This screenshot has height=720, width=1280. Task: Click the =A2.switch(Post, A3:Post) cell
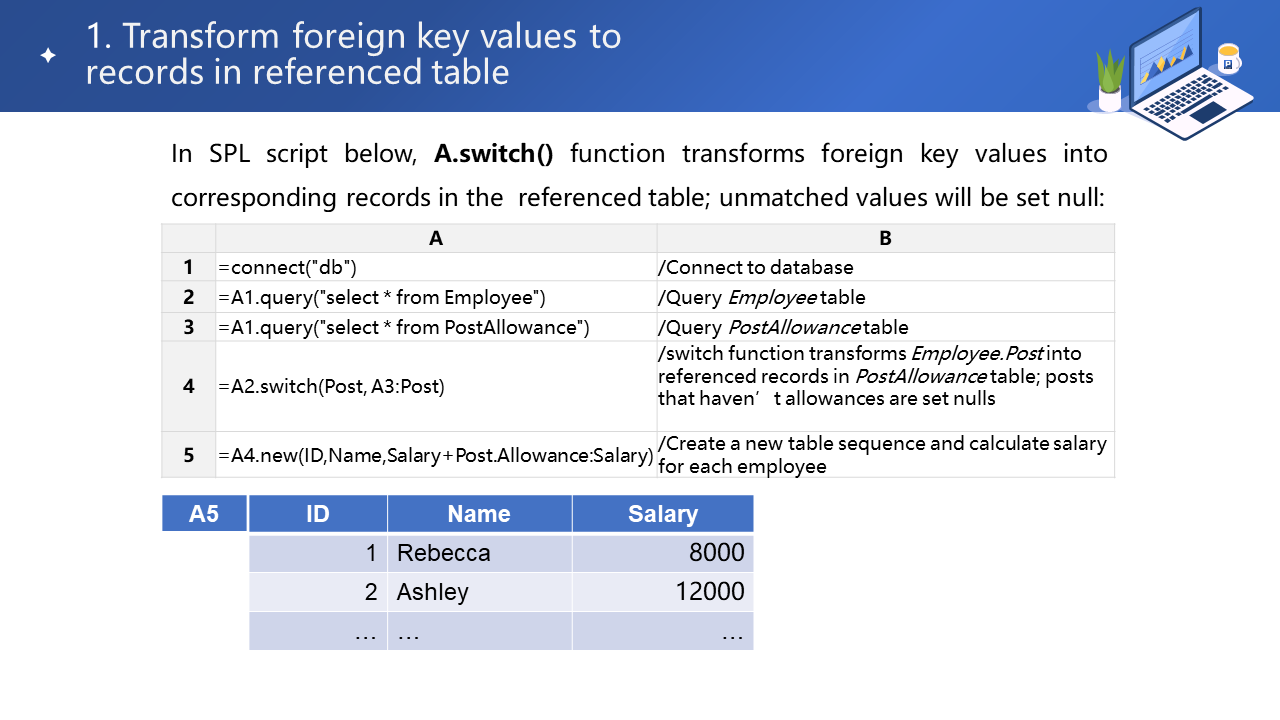pos(436,386)
